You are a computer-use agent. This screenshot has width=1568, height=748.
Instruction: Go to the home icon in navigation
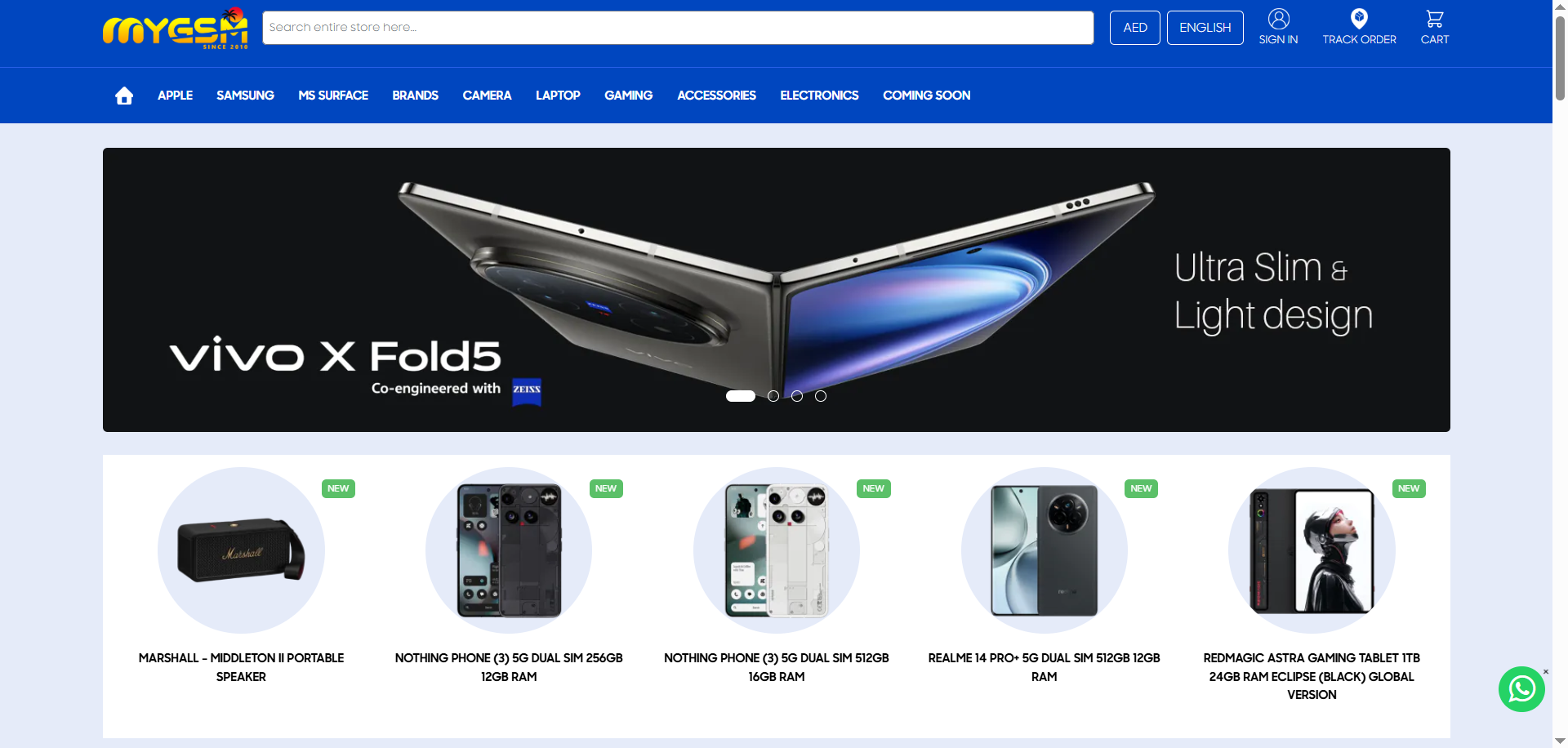point(124,96)
